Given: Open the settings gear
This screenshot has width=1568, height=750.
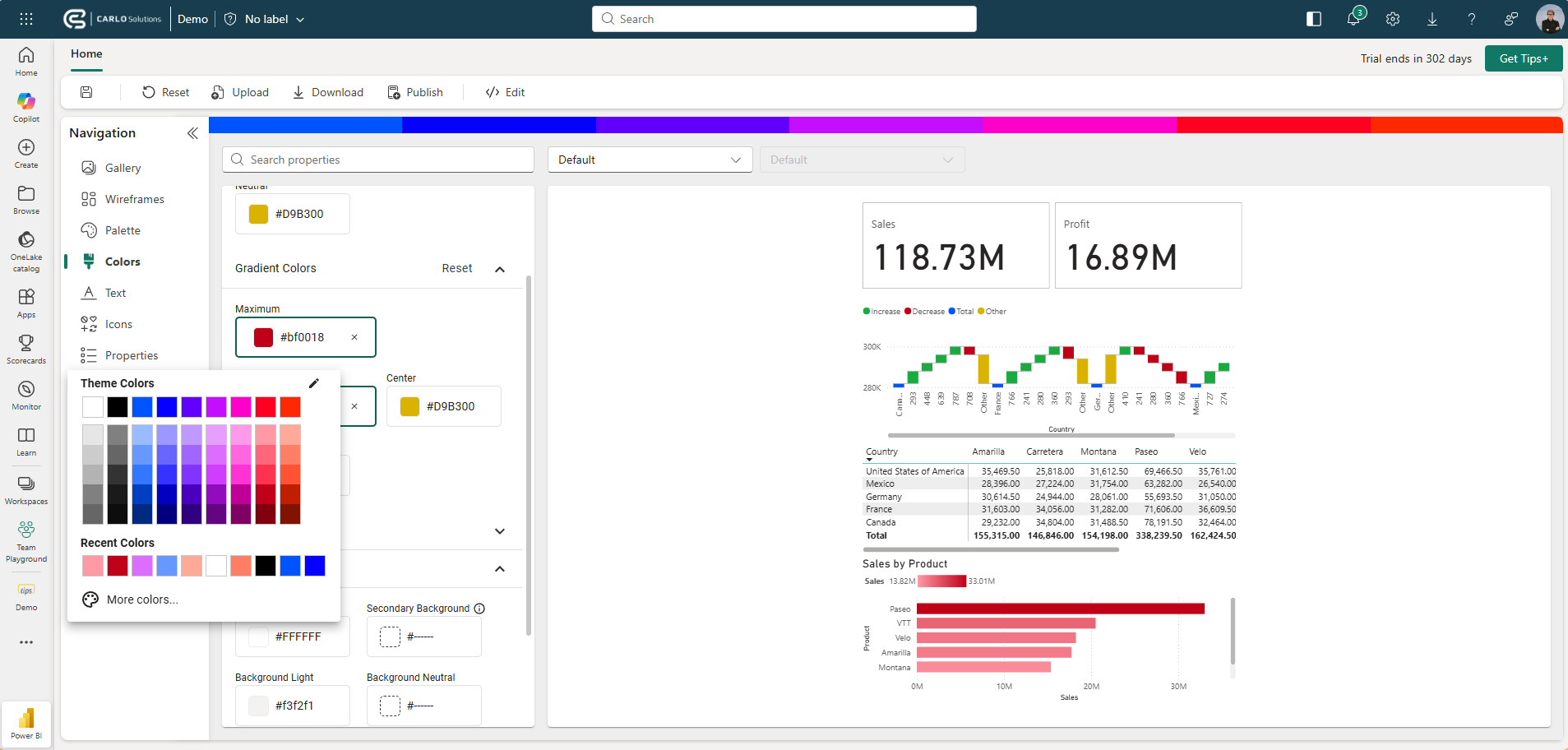Looking at the screenshot, I should [1392, 19].
